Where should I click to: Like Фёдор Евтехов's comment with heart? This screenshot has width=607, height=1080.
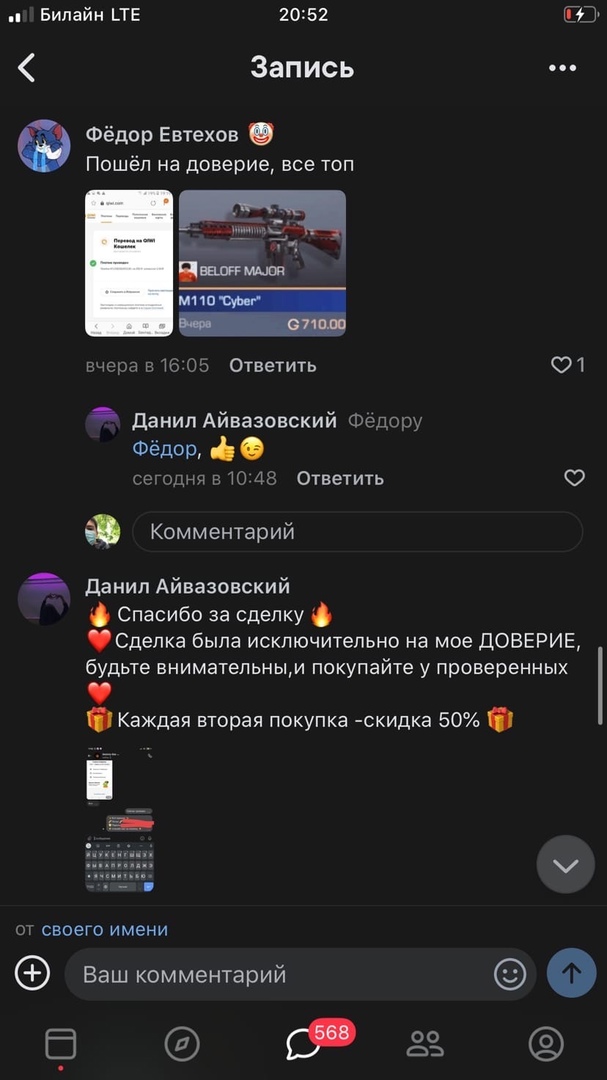click(562, 365)
